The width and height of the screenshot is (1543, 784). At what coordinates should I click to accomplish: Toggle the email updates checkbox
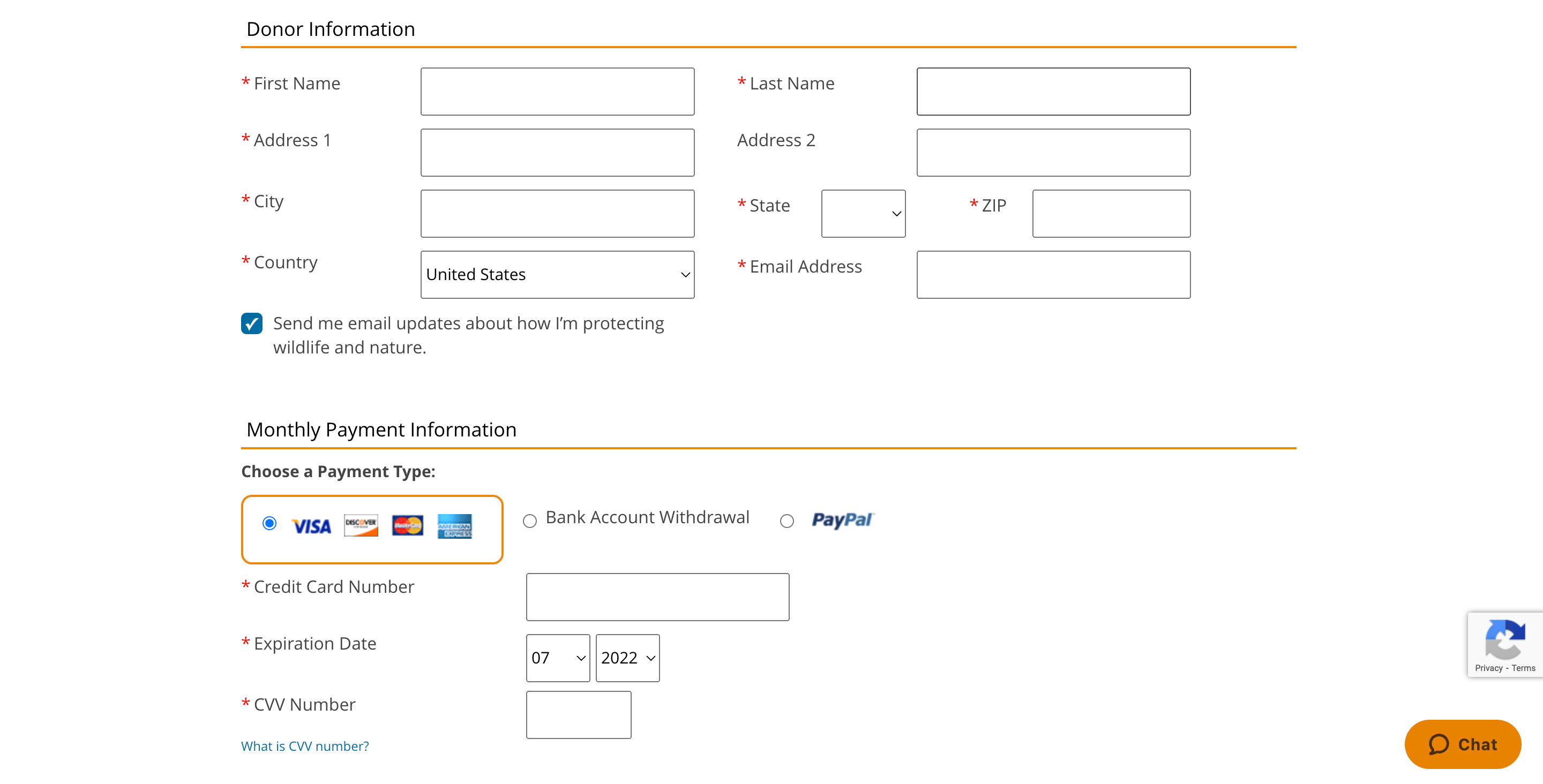pos(252,322)
